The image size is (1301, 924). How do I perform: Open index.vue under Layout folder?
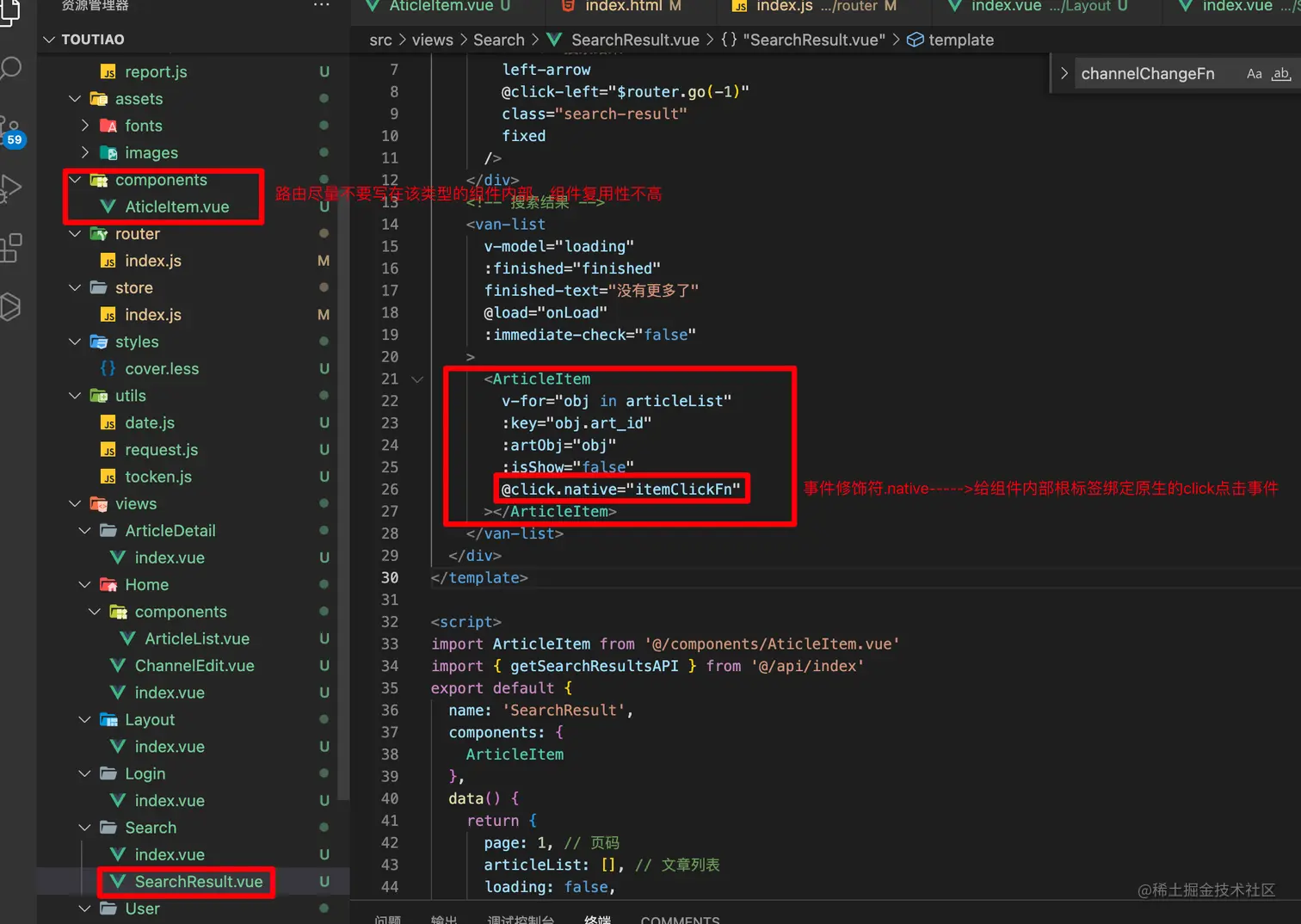coord(170,747)
